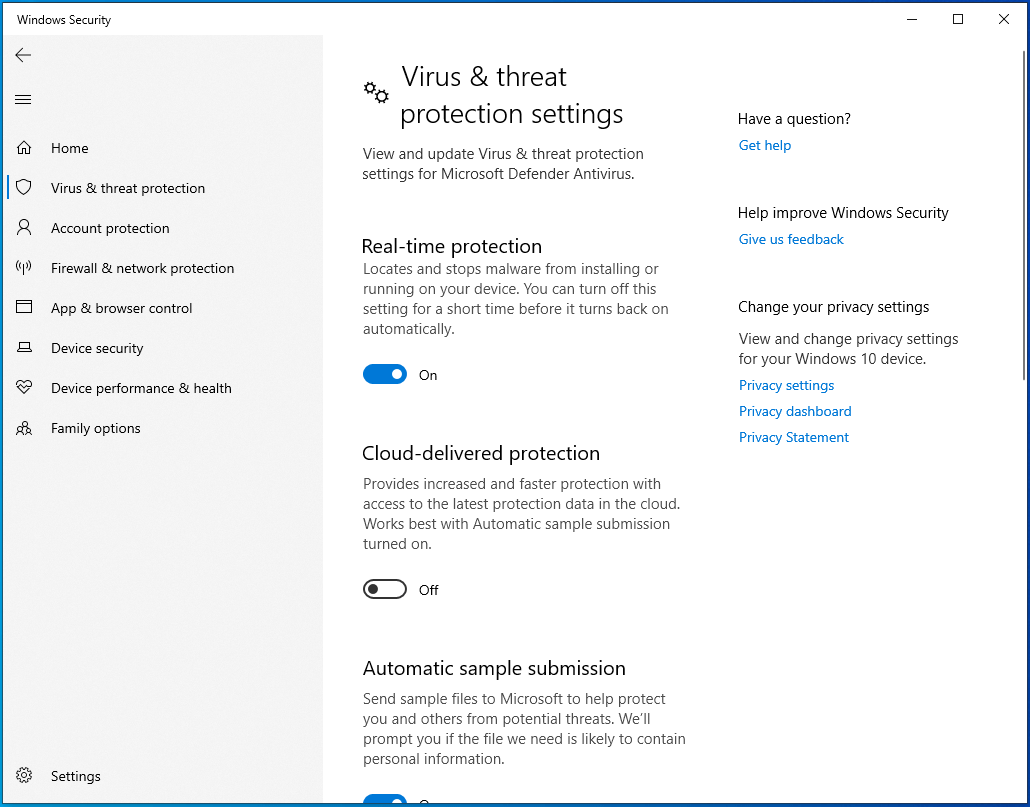Click Give us feedback link
This screenshot has width=1030, height=807.
(791, 239)
